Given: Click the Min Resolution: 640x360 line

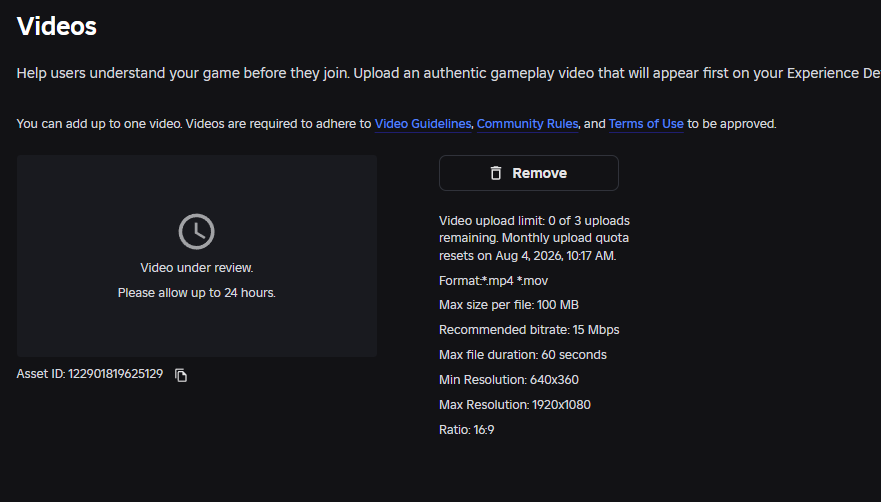Looking at the screenshot, I should [509, 379].
